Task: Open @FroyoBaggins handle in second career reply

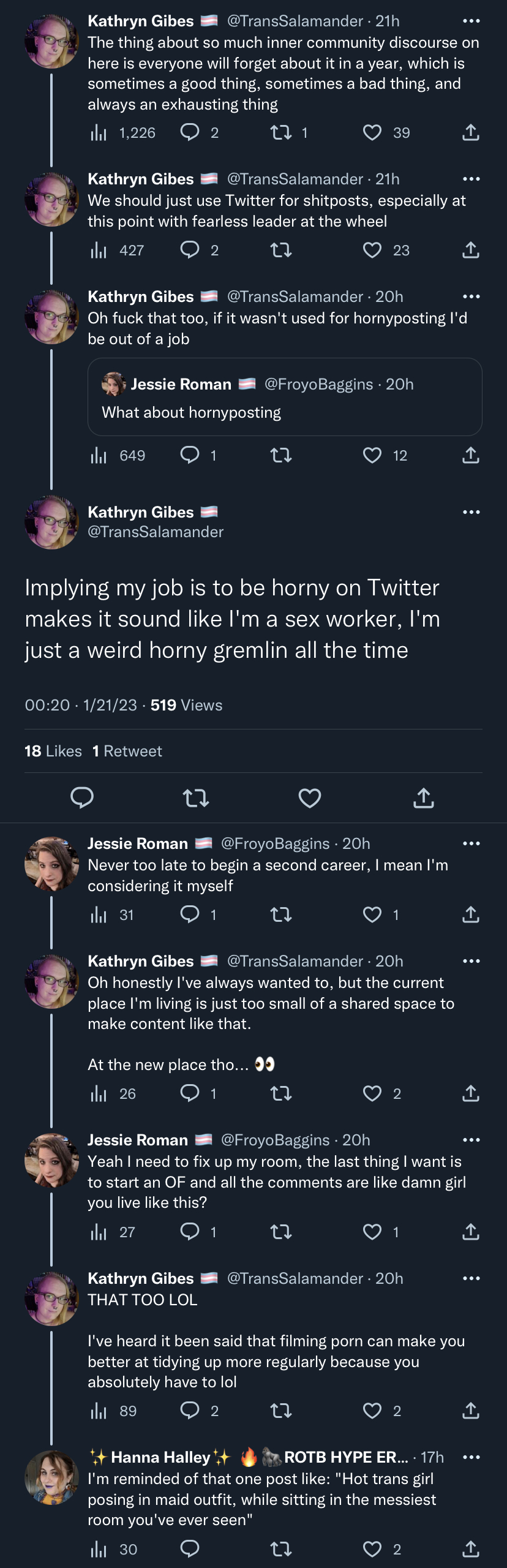Action: click(275, 843)
